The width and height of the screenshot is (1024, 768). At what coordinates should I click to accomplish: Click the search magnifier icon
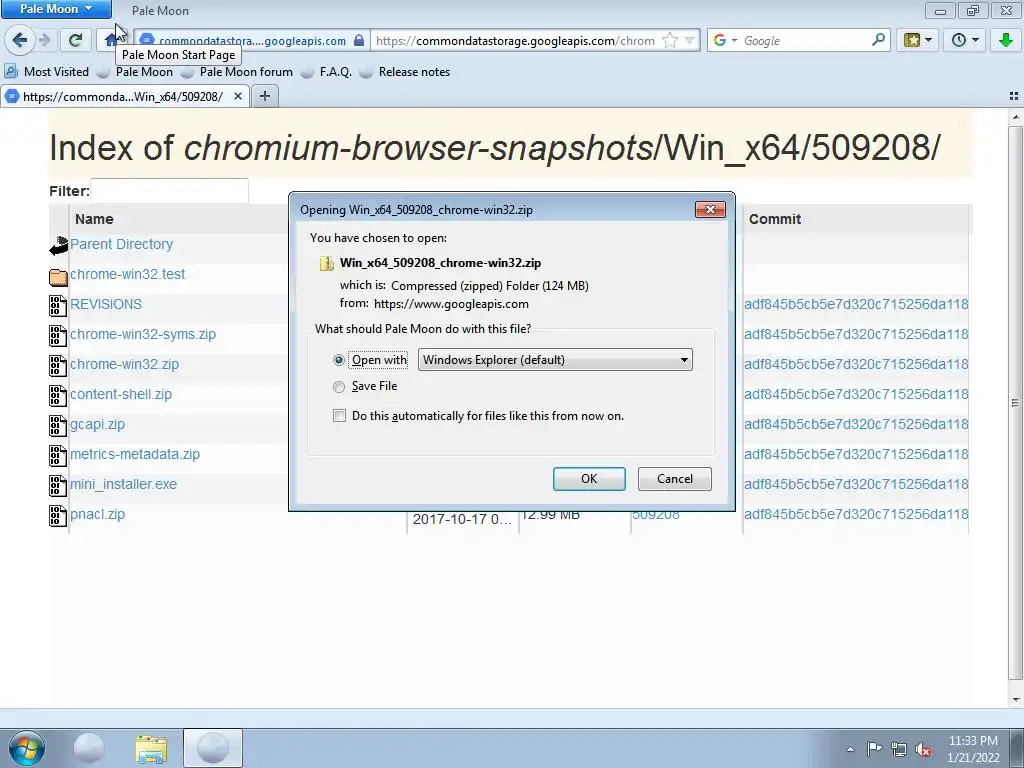tap(878, 40)
